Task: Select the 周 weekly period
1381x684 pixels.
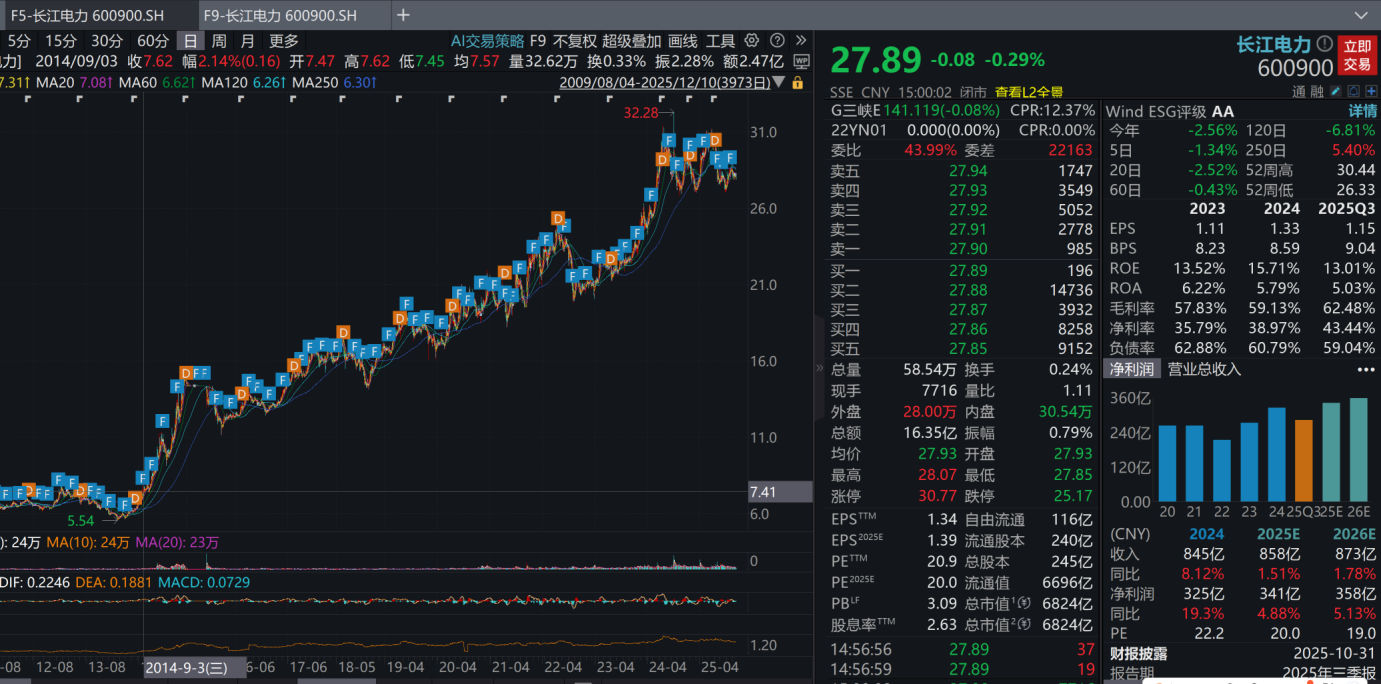Action: click(x=218, y=41)
